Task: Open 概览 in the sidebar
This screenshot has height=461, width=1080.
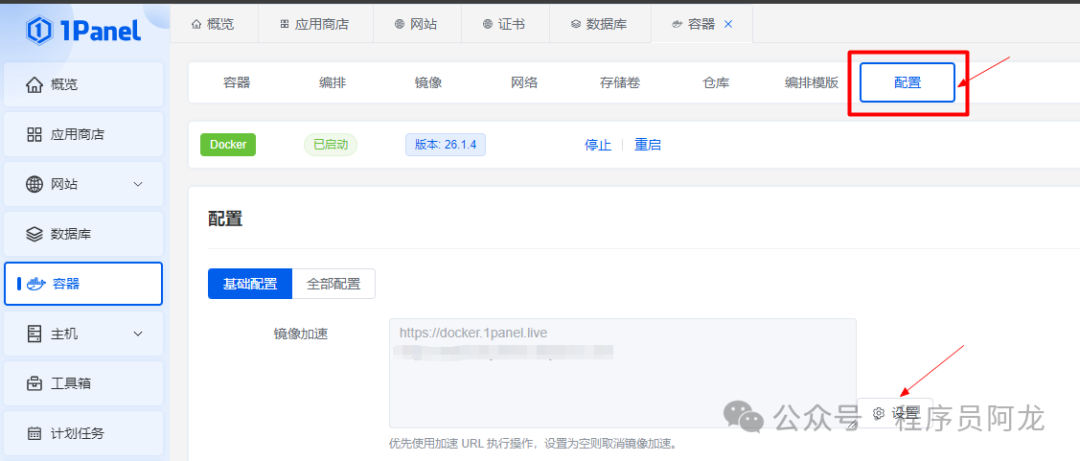Action: (x=83, y=85)
